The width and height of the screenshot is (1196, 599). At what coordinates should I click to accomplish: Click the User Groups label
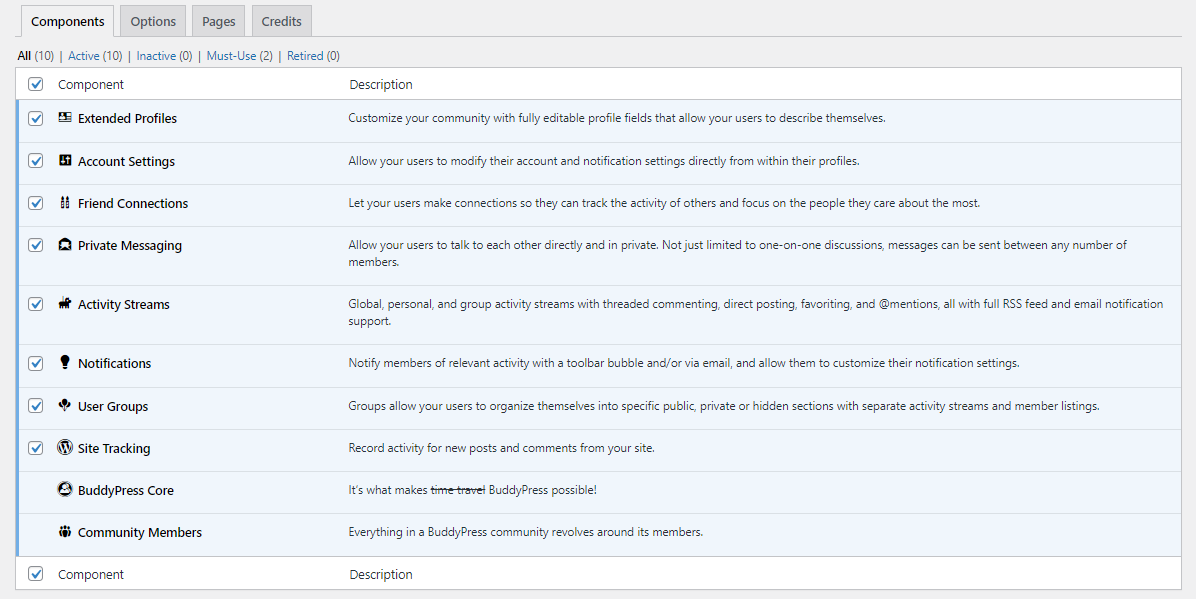click(113, 406)
